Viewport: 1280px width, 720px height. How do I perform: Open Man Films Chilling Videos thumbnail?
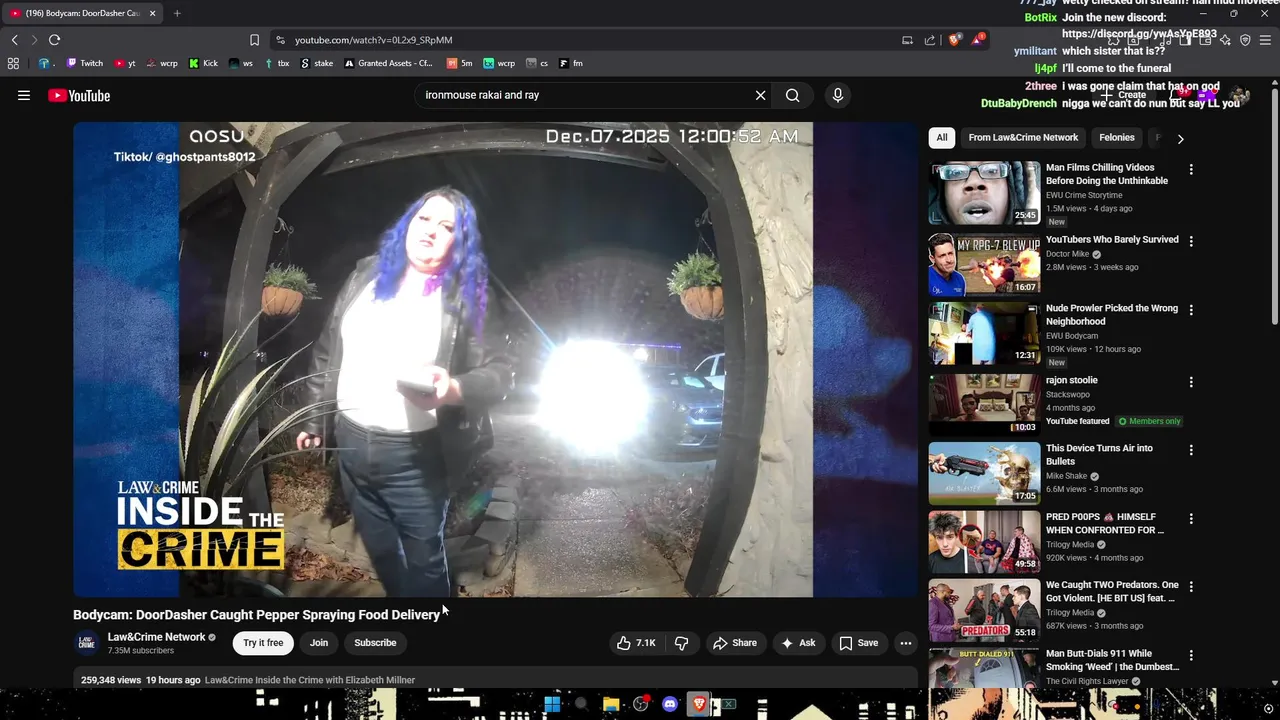tap(984, 193)
